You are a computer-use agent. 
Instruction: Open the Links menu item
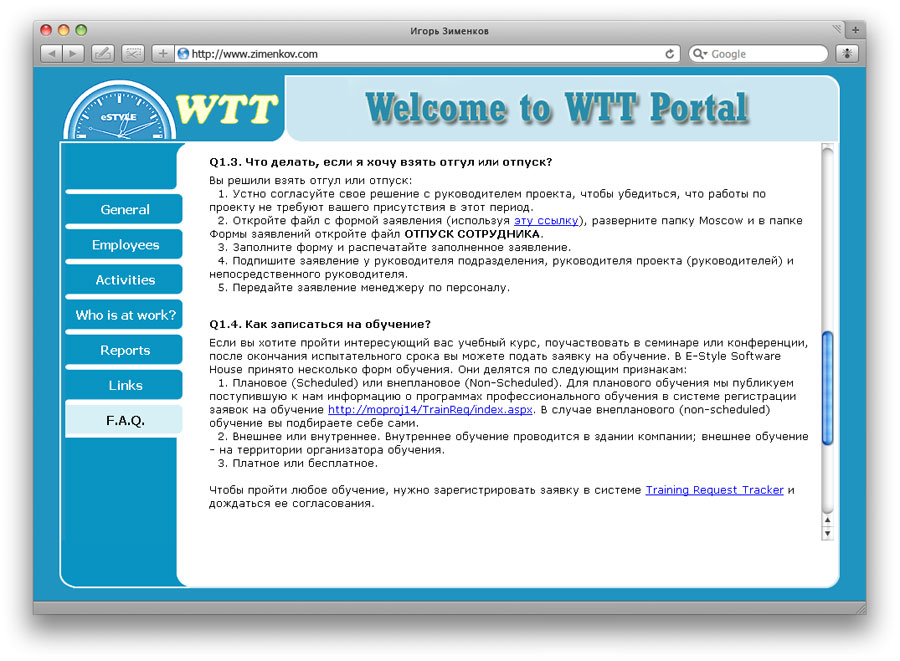coord(125,385)
